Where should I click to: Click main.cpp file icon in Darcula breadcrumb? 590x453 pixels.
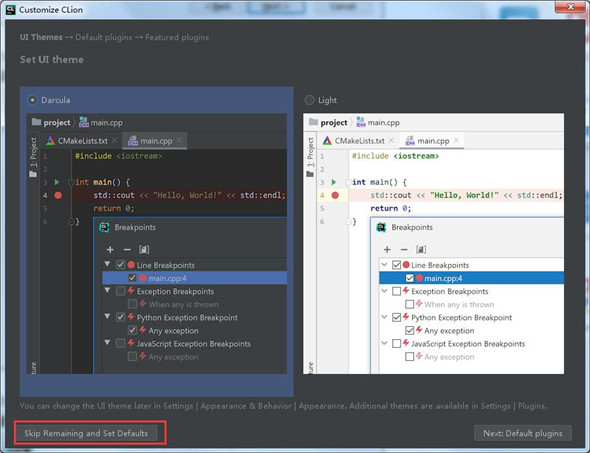[x=84, y=122]
